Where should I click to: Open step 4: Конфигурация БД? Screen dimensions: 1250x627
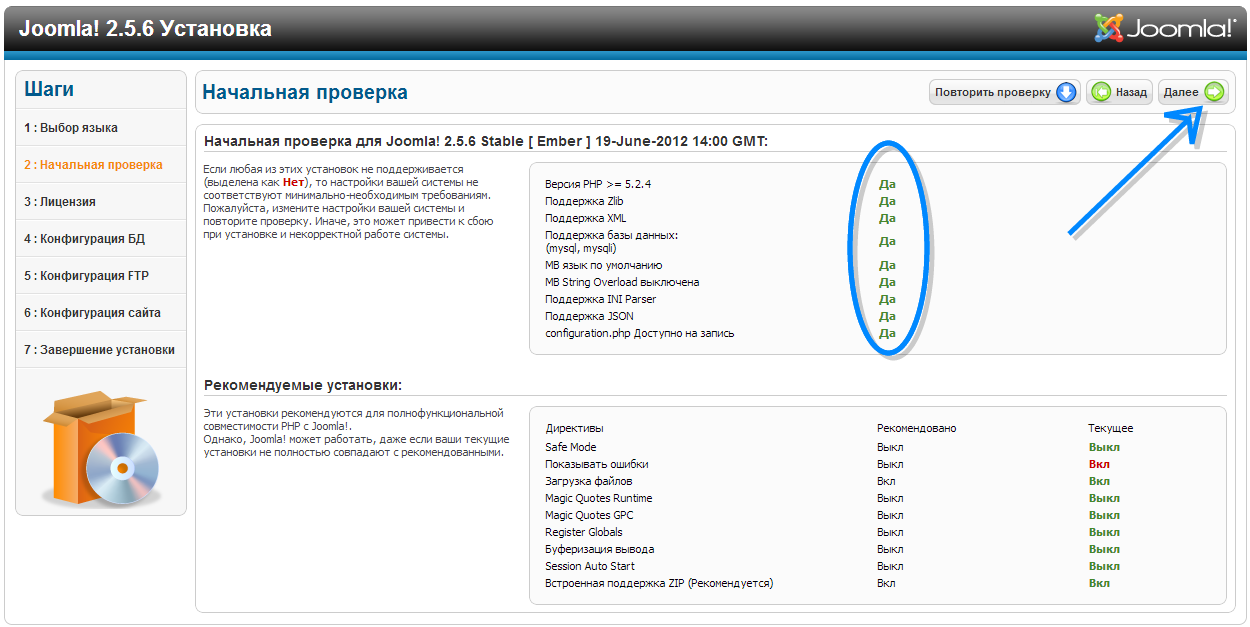point(85,239)
